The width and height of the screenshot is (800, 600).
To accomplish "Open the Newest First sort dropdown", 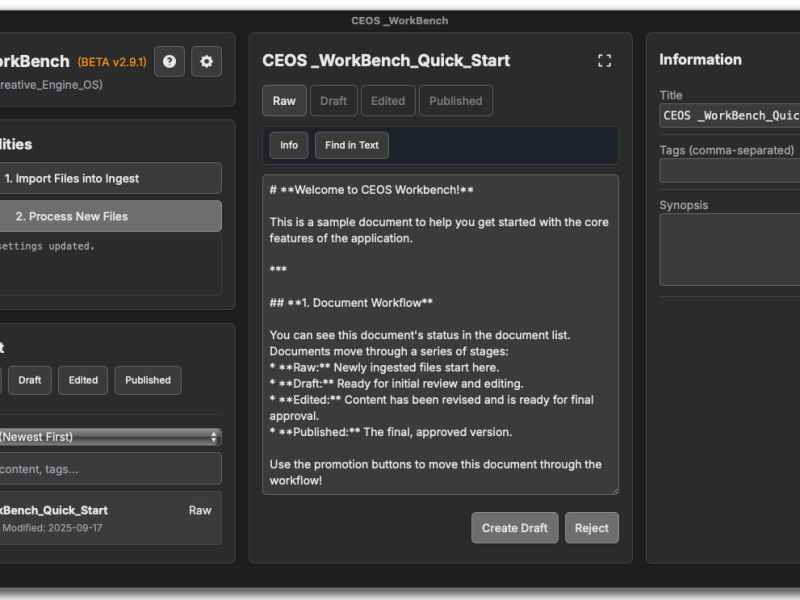I will coord(110,437).
